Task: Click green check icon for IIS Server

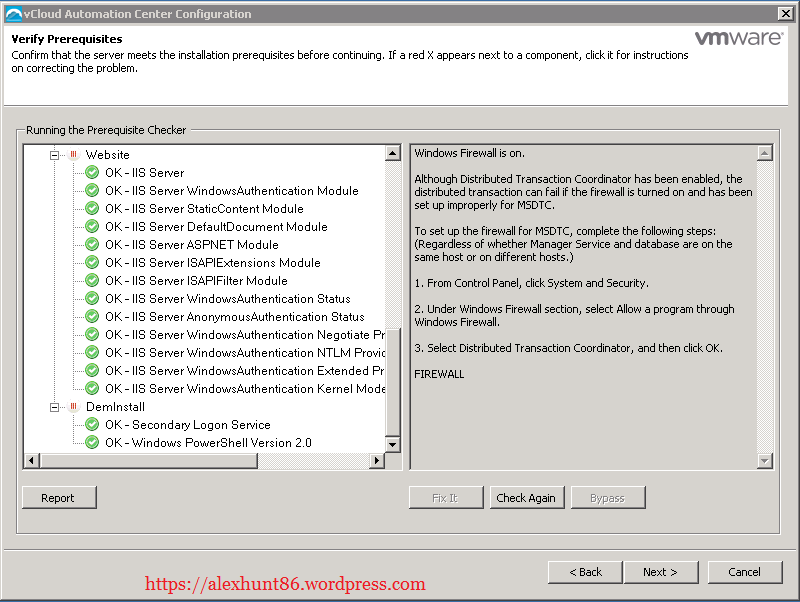Action: [92, 172]
